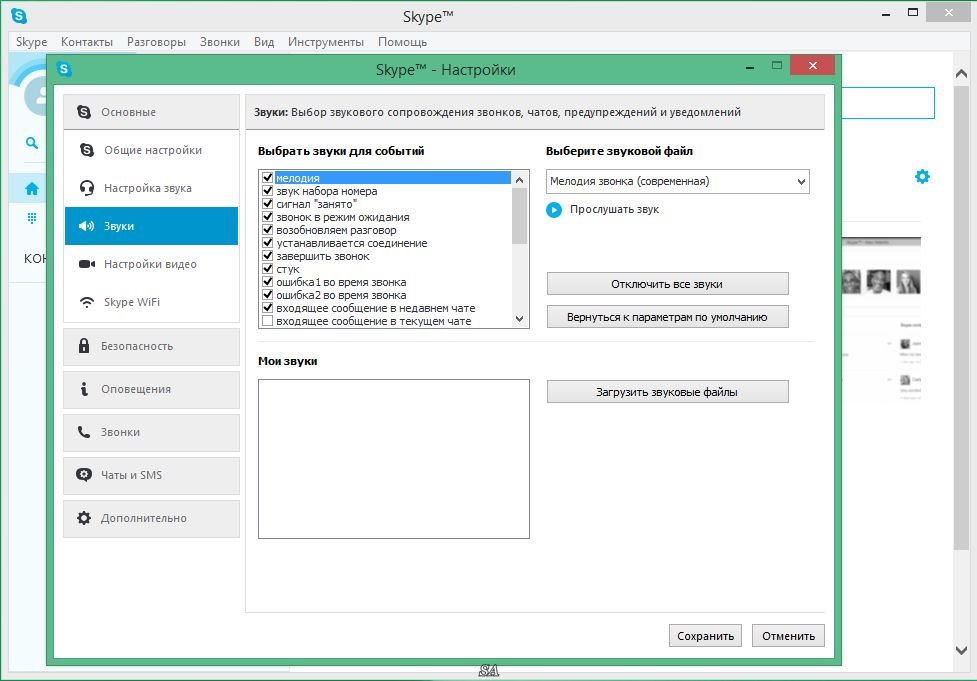The image size is (977, 681).
Task: Open the Skype menu
Action: pyautogui.click(x=31, y=42)
